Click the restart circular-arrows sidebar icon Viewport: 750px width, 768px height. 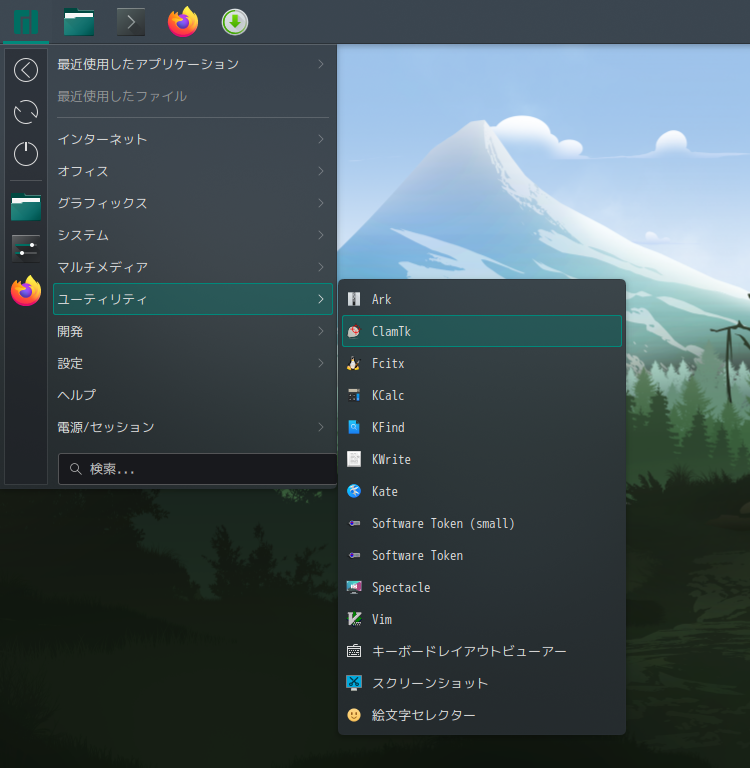(26, 112)
